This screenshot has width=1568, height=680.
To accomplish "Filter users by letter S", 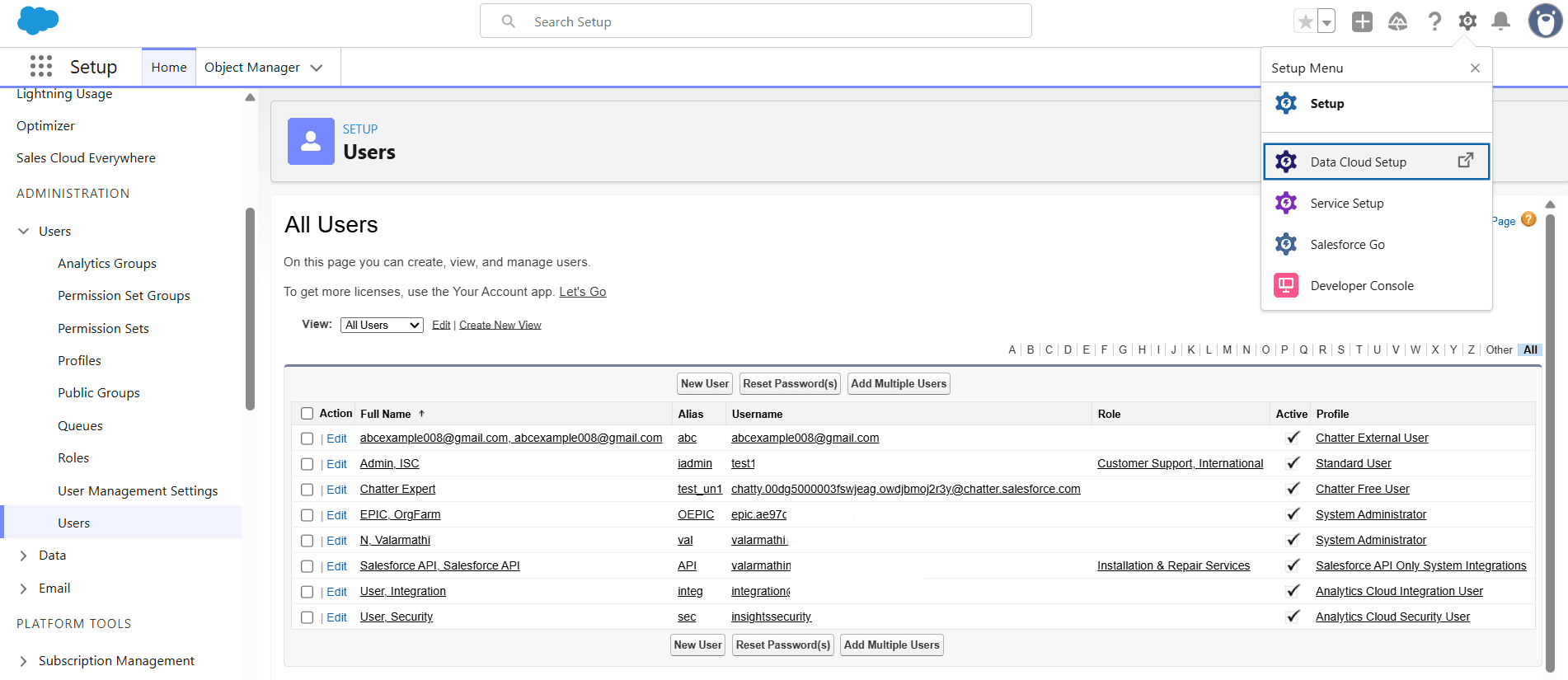I will [x=1340, y=349].
